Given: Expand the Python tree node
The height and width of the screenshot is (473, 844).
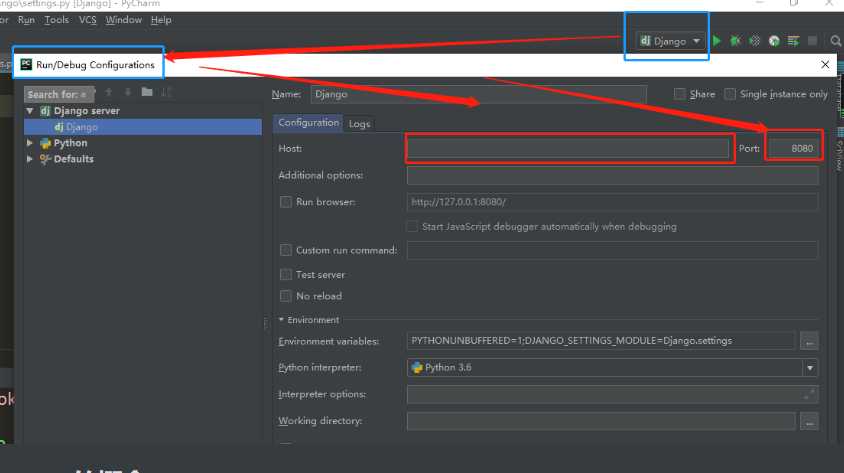Looking at the screenshot, I should pos(30,143).
